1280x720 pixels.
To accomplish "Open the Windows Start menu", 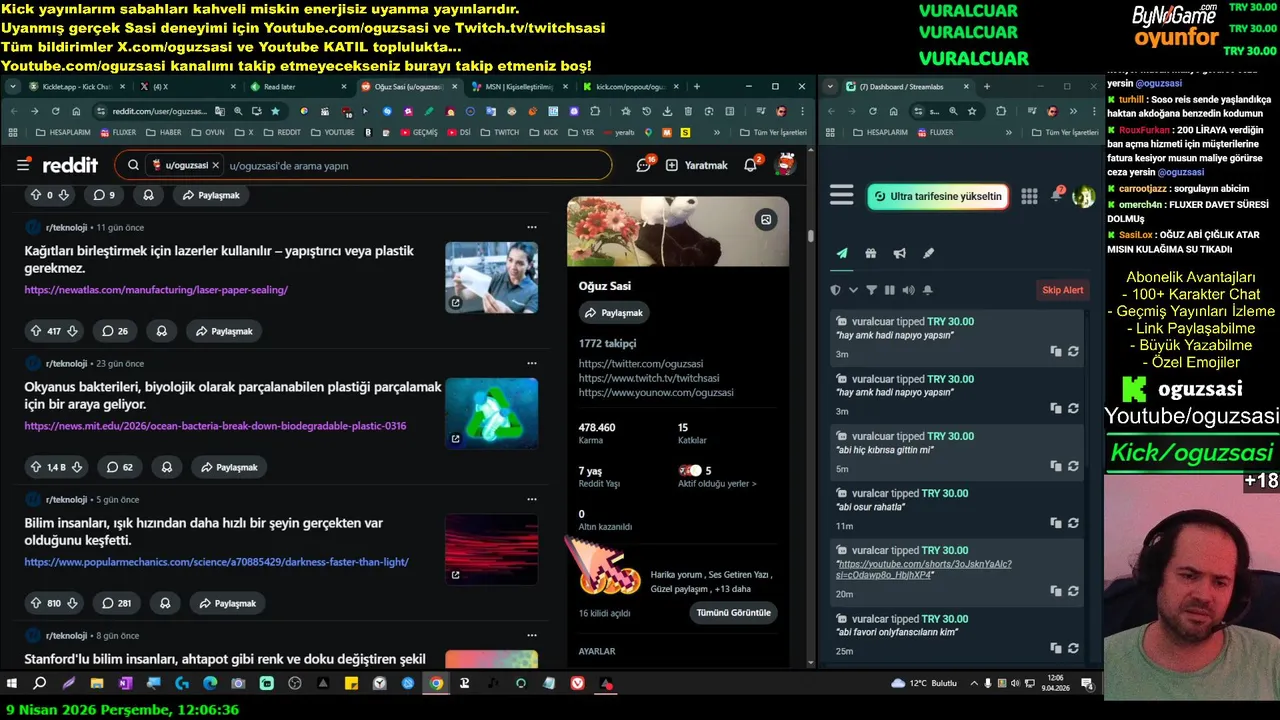I will point(12,684).
